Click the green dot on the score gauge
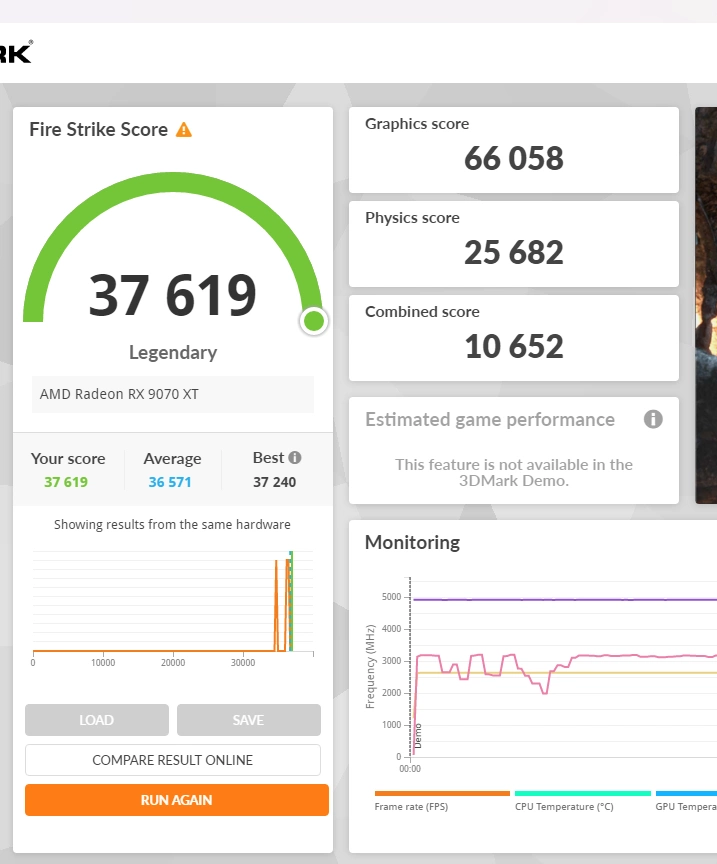 (x=314, y=321)
